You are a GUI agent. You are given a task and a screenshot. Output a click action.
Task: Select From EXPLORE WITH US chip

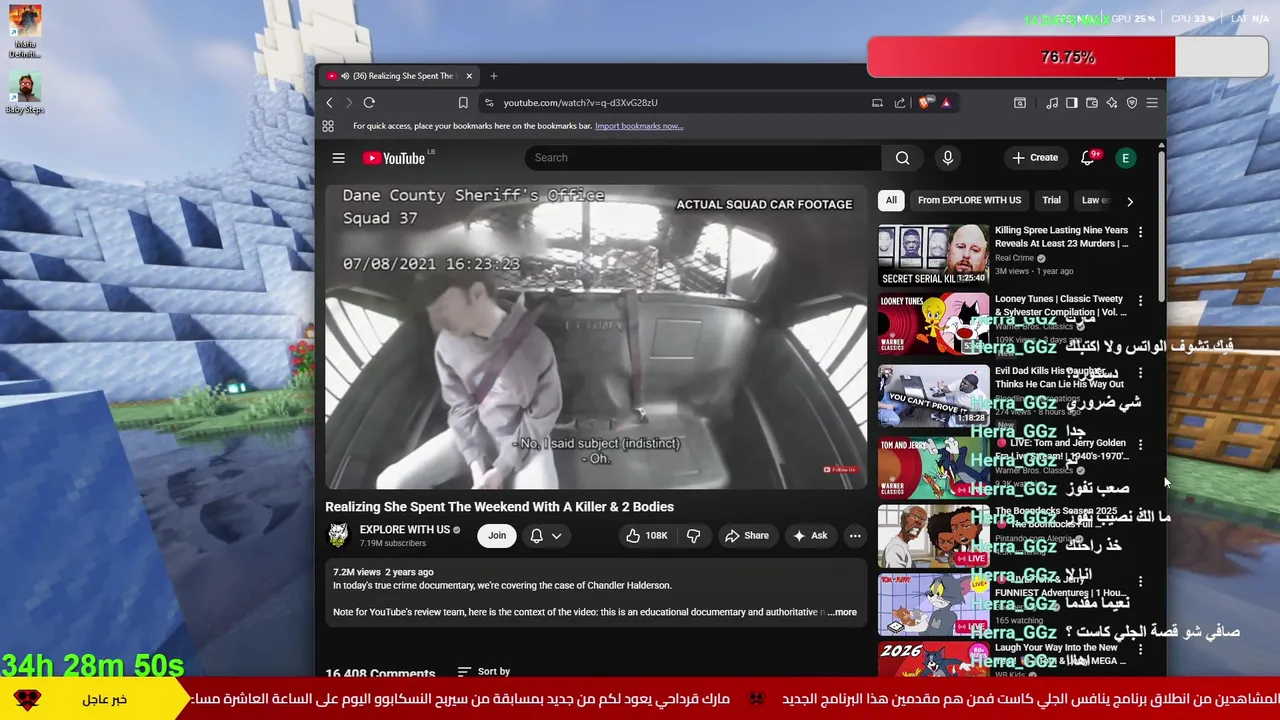[969, 200]
